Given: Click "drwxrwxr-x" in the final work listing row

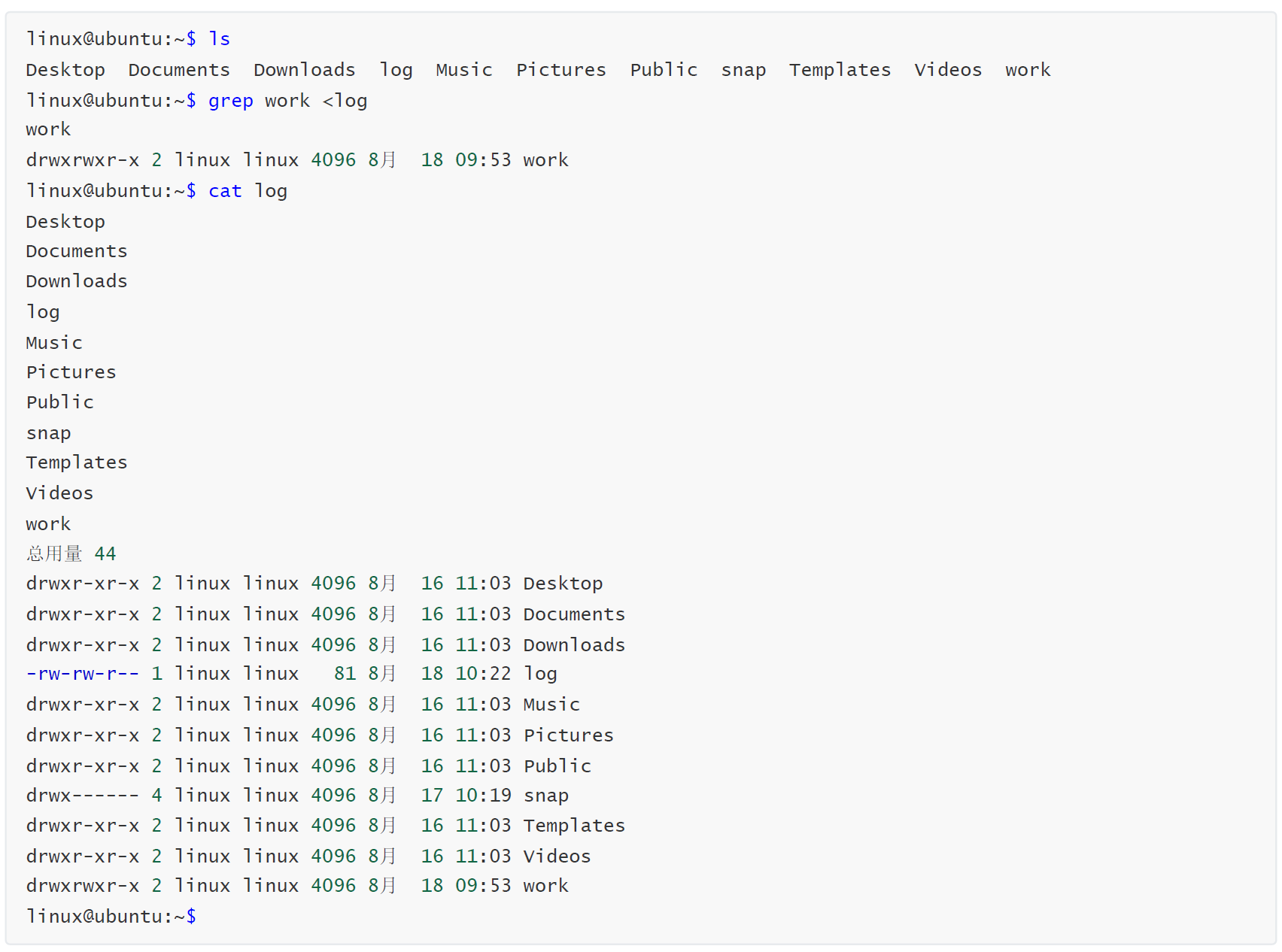Looking at the screenshot, I should point(83,886).
